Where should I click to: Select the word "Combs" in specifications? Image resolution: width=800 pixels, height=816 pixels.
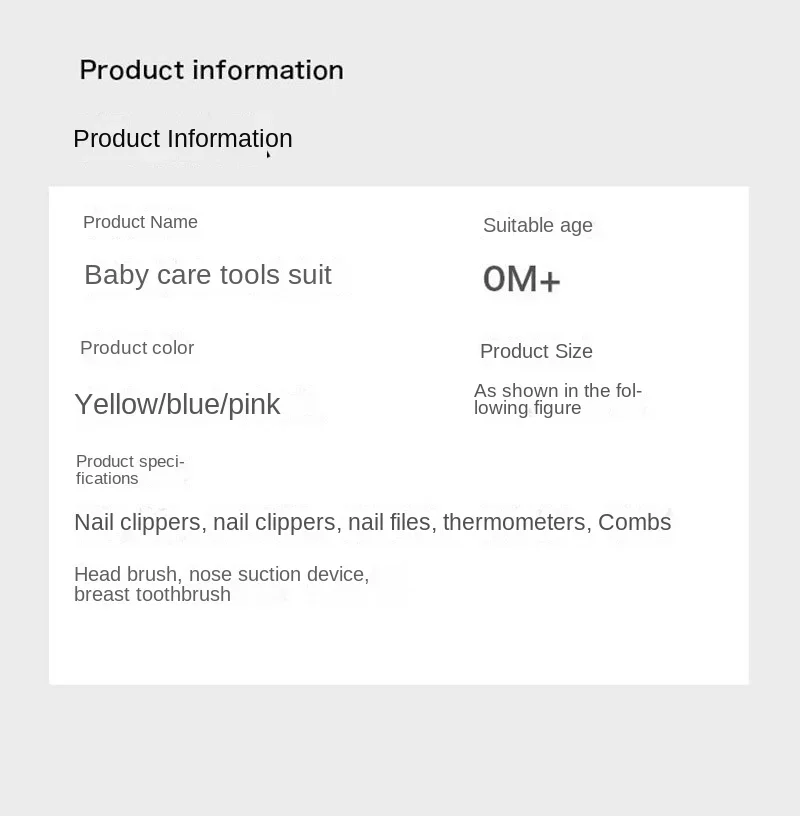coord(635,522)
